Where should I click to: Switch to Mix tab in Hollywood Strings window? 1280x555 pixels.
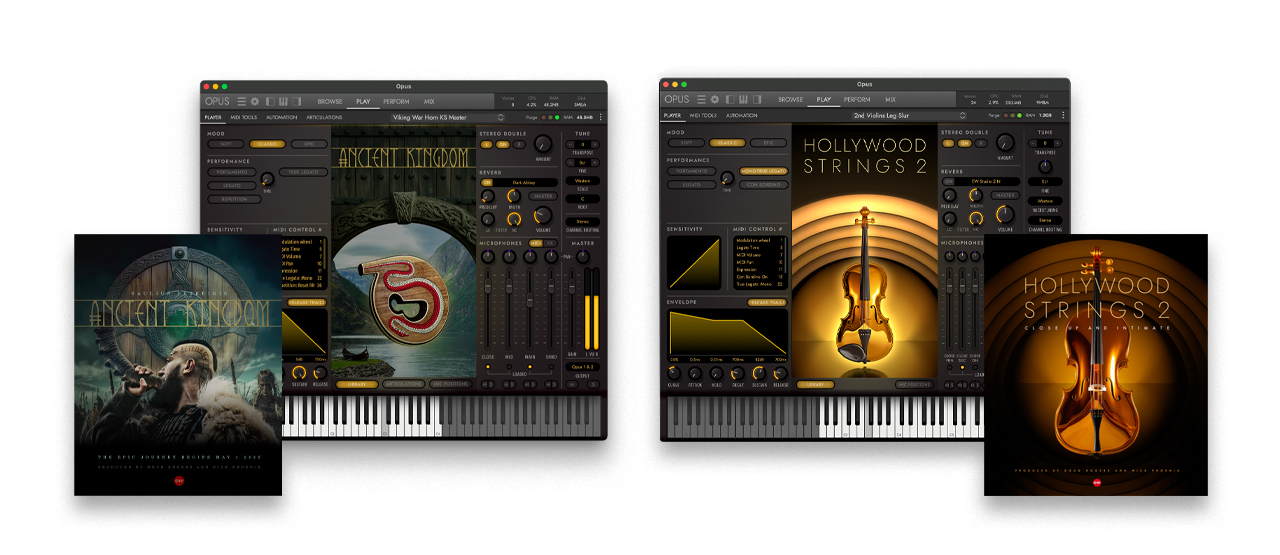point(890,99)
